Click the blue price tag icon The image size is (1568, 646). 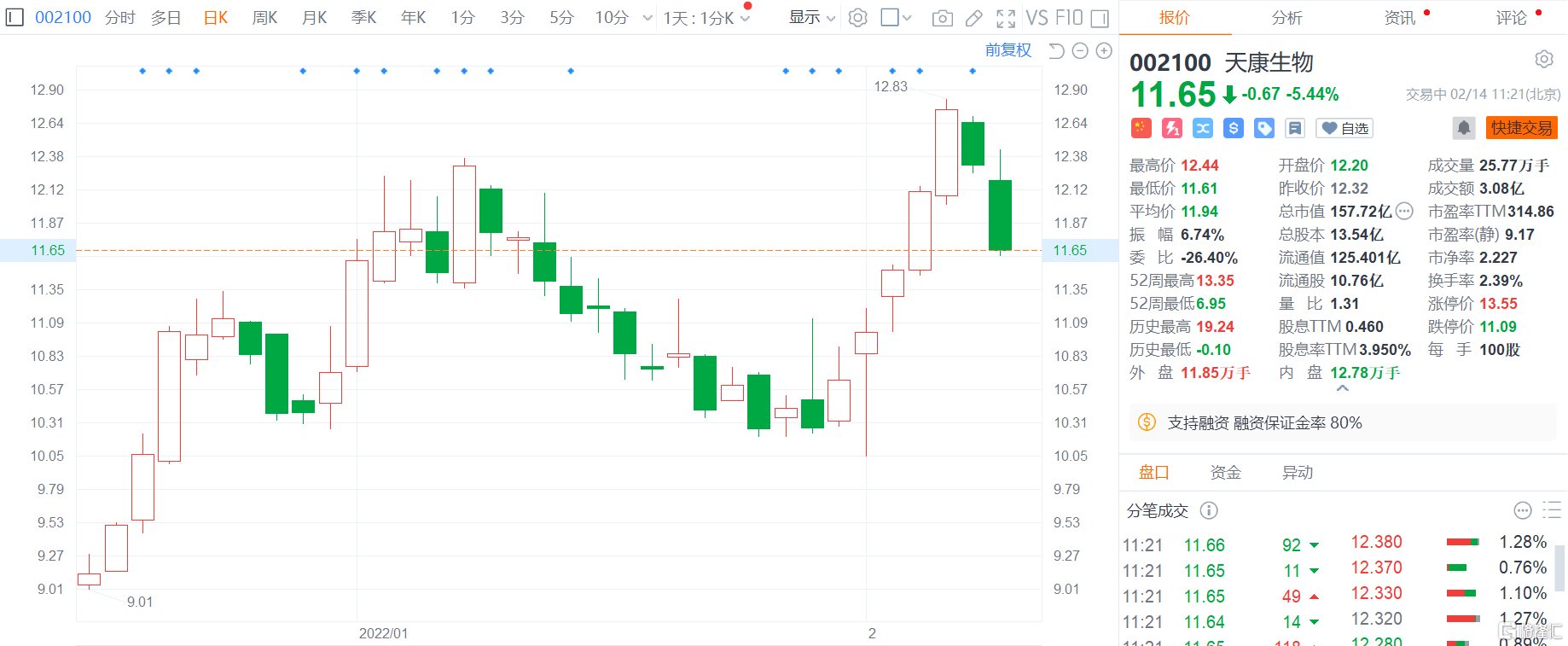pyautogui.click(x=1264, y=128)
